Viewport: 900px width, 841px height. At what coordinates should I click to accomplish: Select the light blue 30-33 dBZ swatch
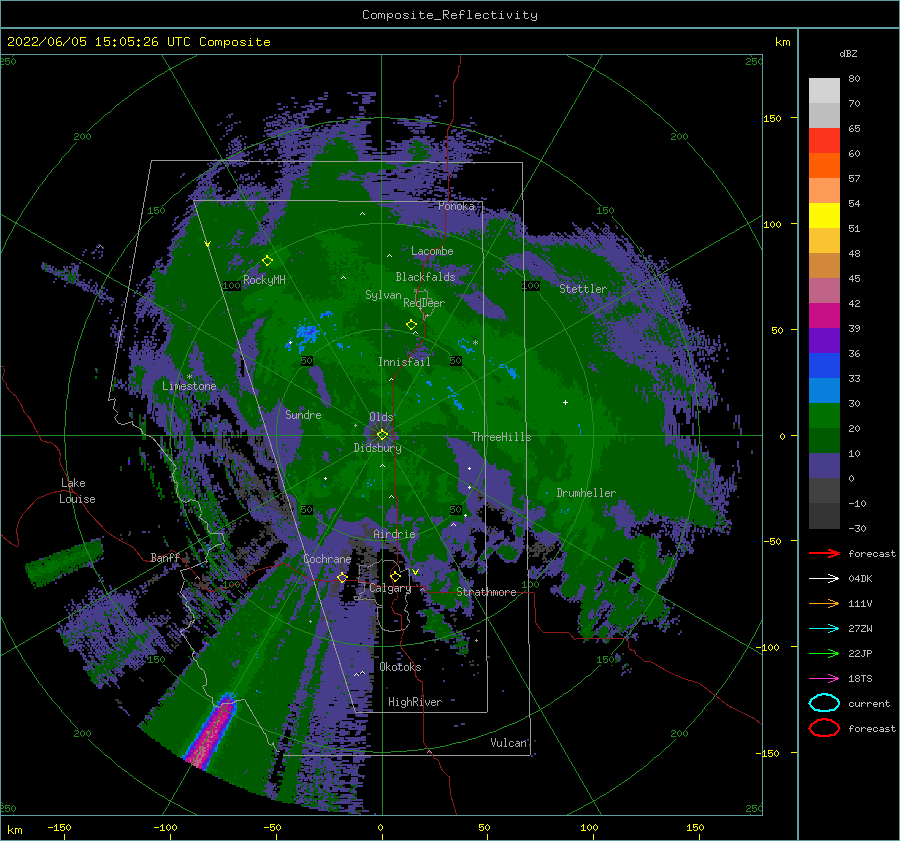click(824, 390)
